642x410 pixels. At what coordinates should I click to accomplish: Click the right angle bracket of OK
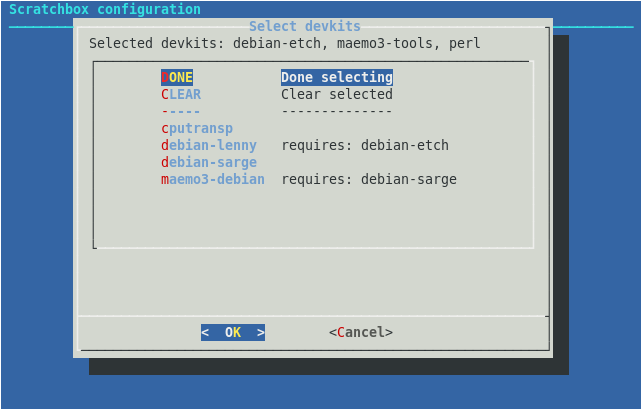click(x=261, y=332)
